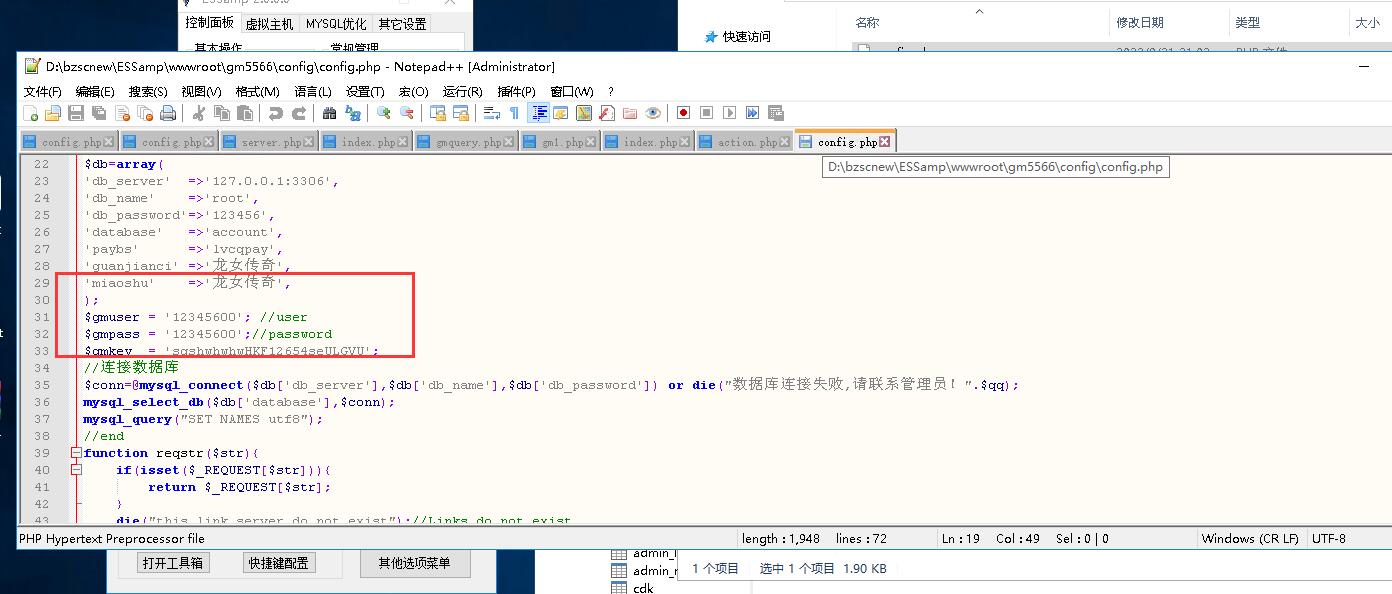Open the 语言(L) language menu
This screenshot has width=1392, height=594.
tap(312, 91)
